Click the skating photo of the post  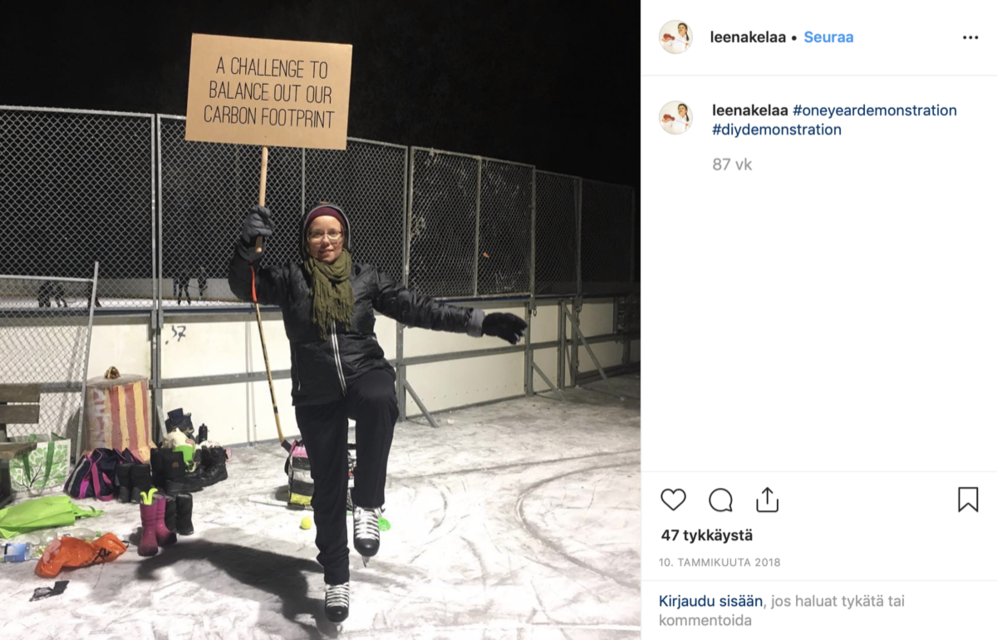(x=320, y=320)
